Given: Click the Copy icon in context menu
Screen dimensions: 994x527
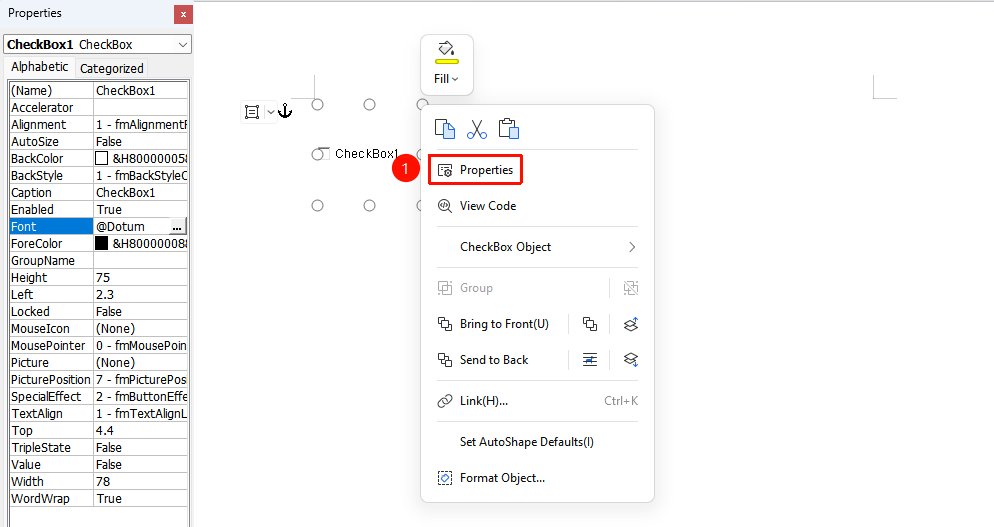Looking at the screenshot, I should coord(444,129).
